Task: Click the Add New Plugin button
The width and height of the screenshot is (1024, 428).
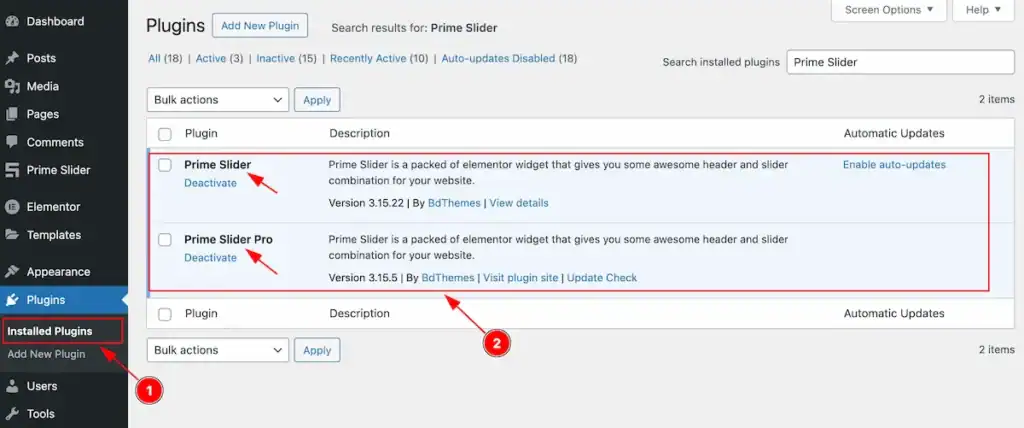Action: tap(260, 26)
